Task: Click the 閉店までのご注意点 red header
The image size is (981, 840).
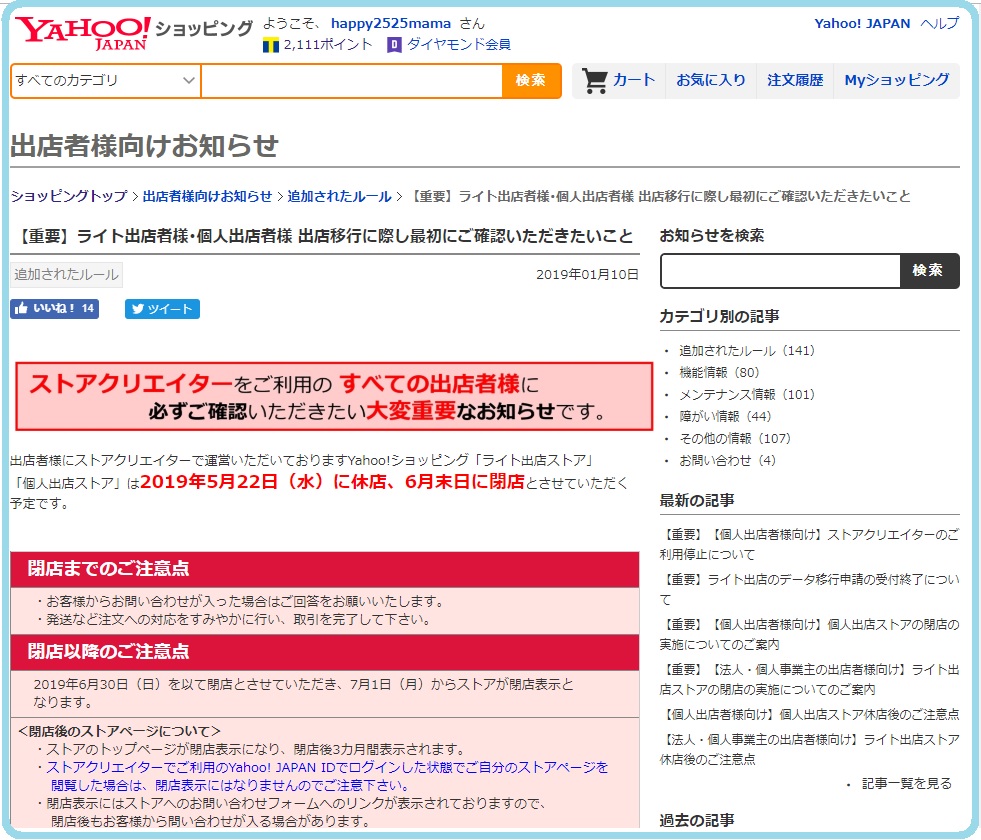Action: tap(325, 569)
